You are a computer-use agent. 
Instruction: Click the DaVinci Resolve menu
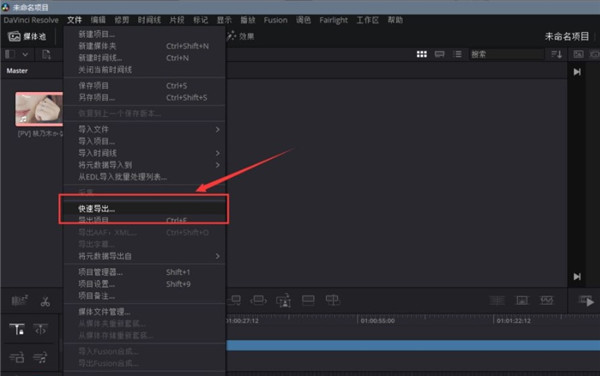31,20
